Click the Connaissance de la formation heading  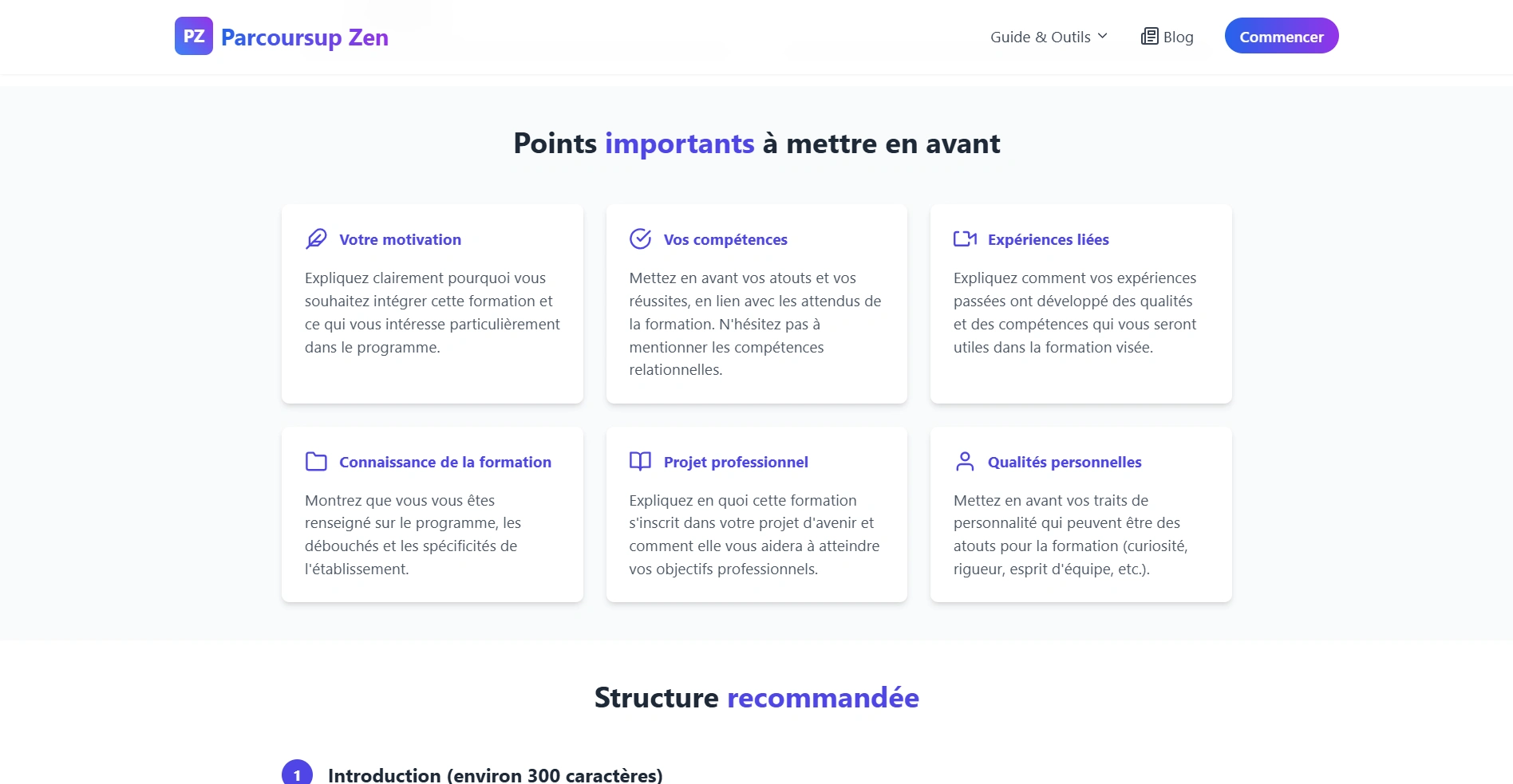[x=445, y=462]
